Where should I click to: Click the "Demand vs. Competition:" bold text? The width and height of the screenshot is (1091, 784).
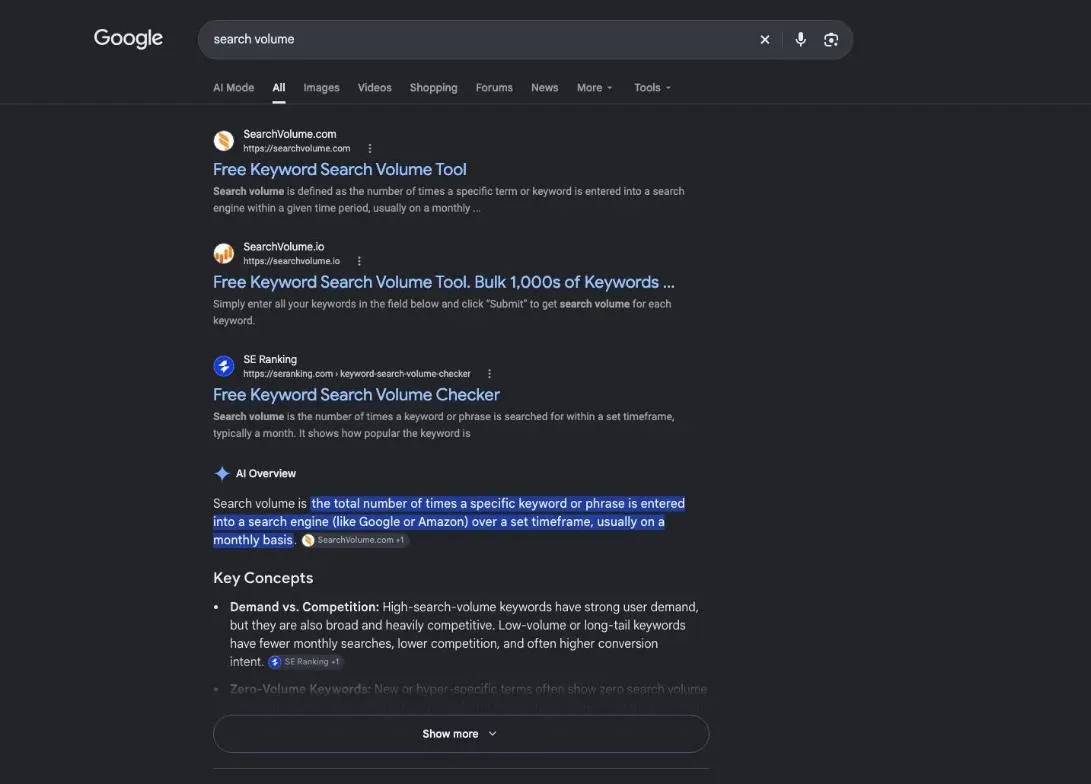click(x=305, y=607)
